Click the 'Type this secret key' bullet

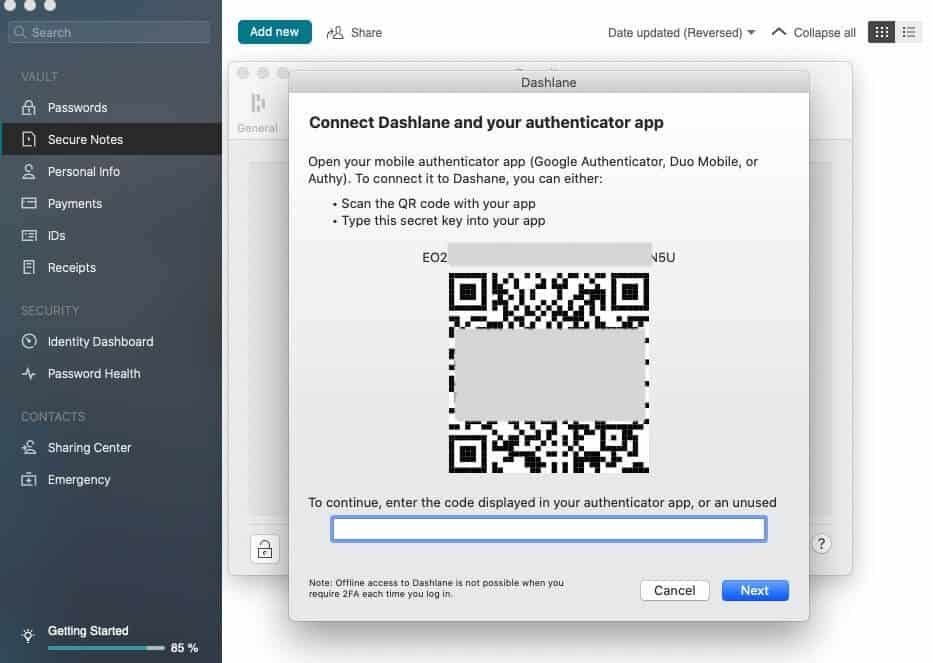point(439,220)
